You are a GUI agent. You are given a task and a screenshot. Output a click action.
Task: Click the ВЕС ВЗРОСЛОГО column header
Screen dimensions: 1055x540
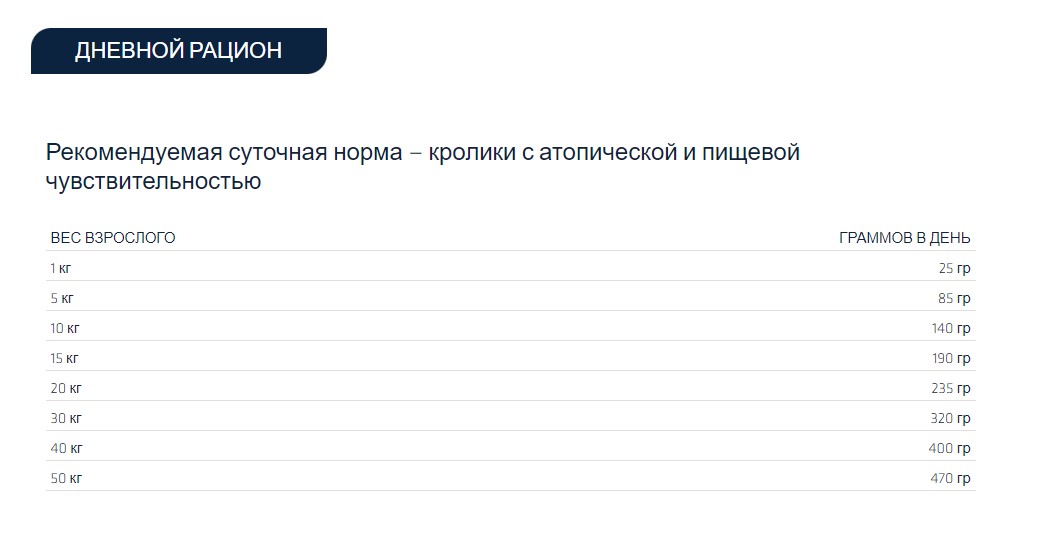point(113,238)
